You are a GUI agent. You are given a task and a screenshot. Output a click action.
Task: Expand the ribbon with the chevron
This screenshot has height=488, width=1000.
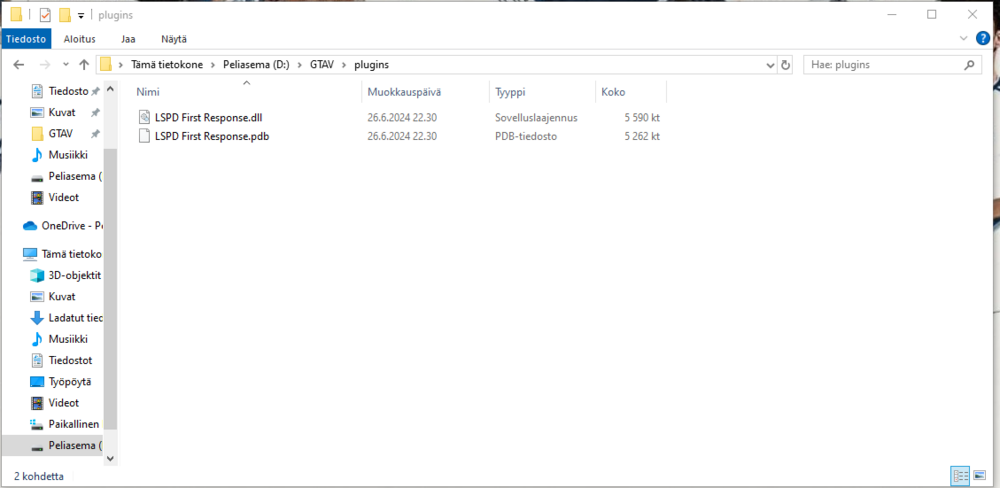tap(964, 39)
